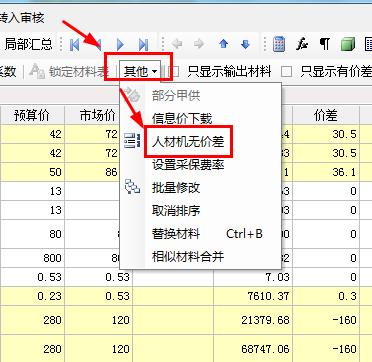372x362 pixels.
Task: Select 预算价 cell showing 0.23
Action: [32, 296]
